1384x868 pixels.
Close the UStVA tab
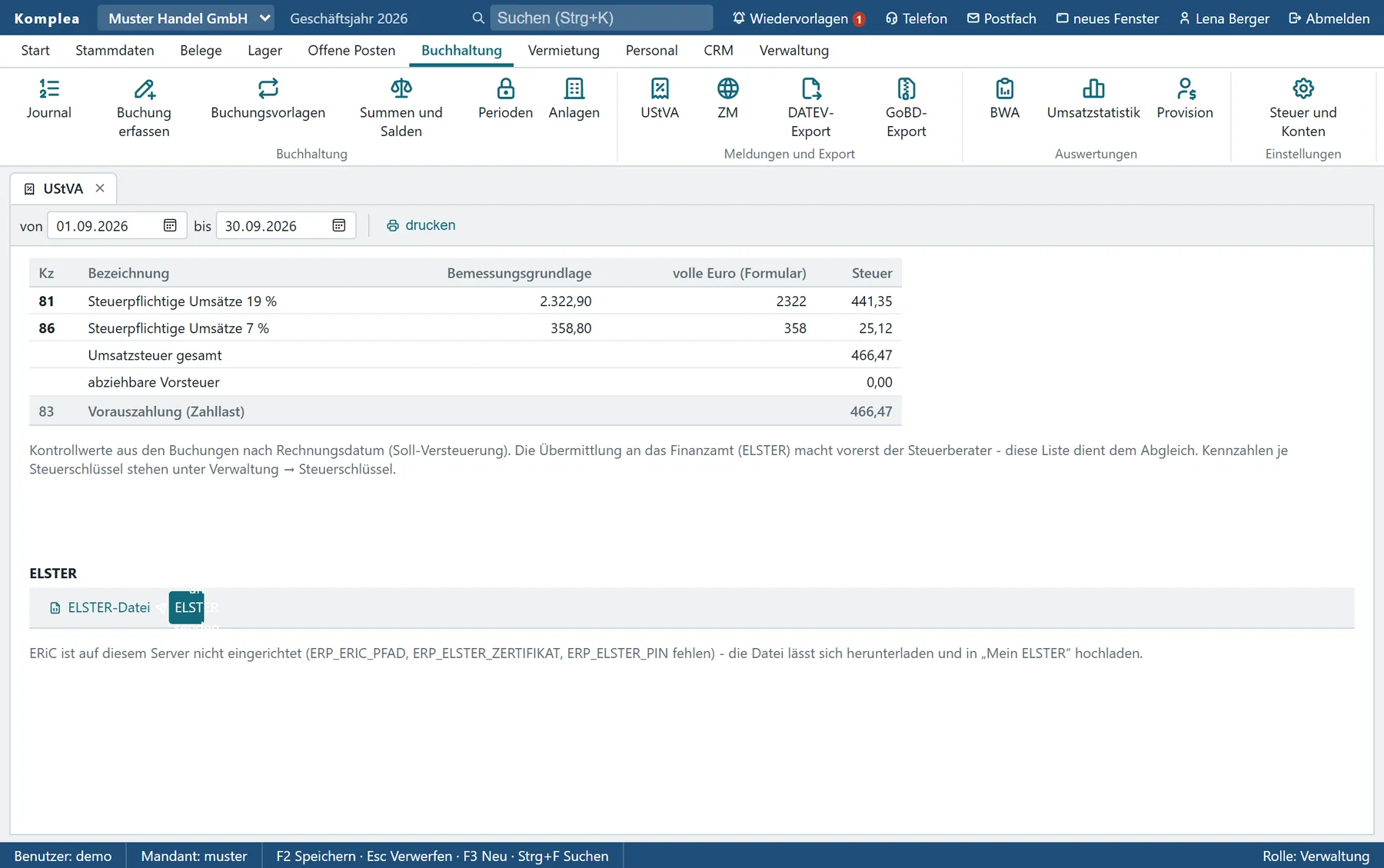tap(100, 188)
